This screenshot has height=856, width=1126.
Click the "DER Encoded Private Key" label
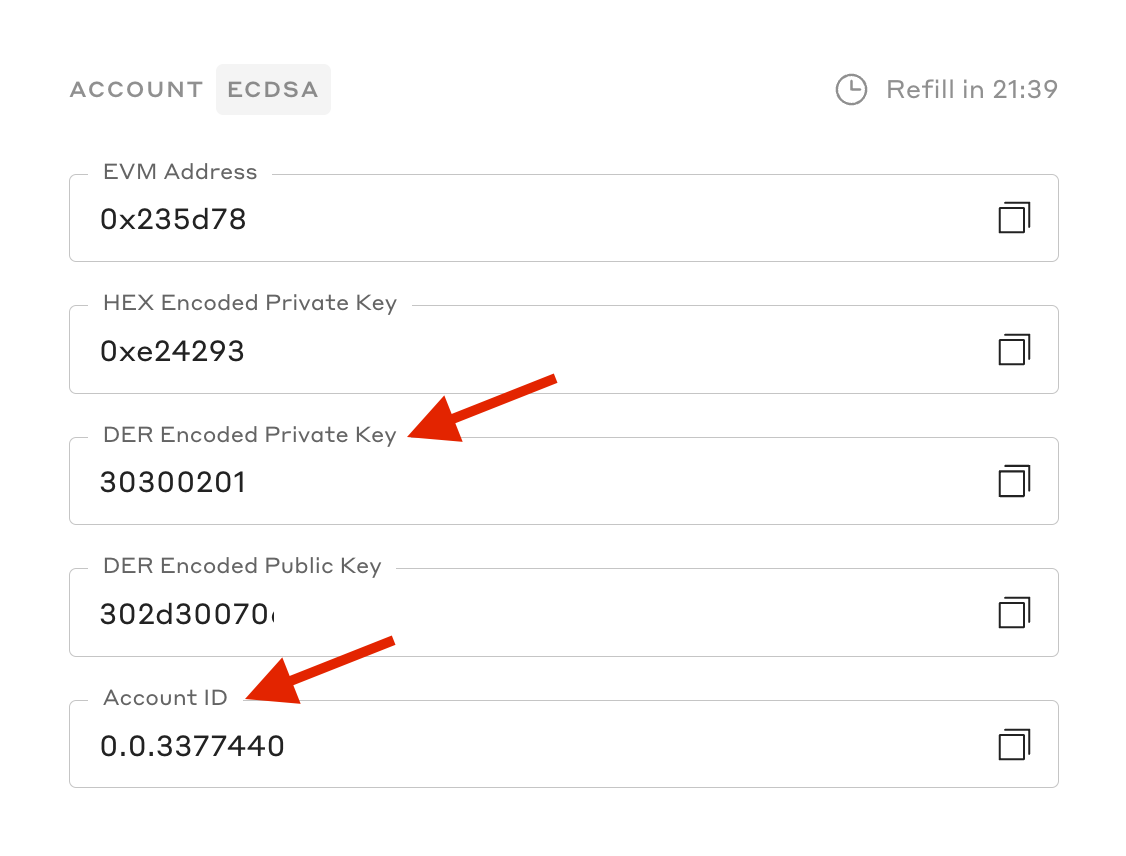click(250, 435)
